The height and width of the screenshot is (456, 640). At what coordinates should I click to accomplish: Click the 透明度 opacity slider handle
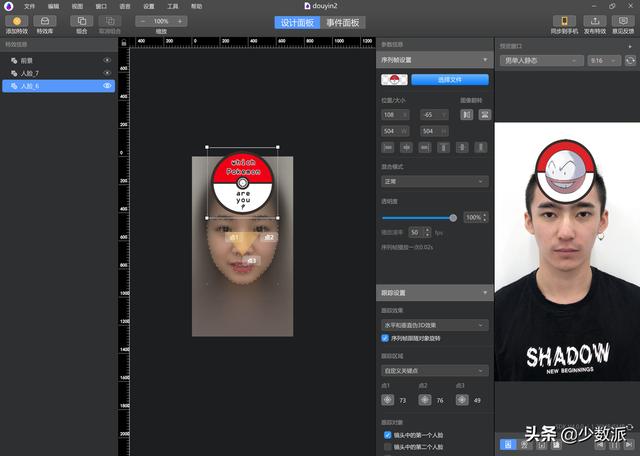click(x=453, y=217)
